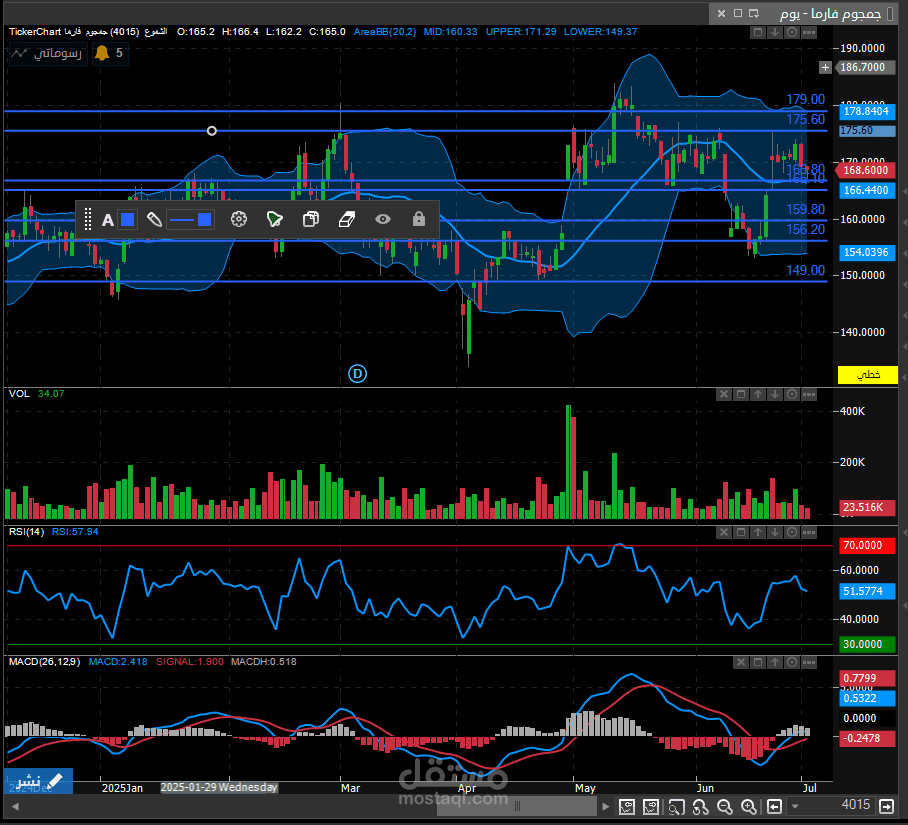Click the 175.60 price label on the axis
Viewport: 908px width, 825px height.
866,131
